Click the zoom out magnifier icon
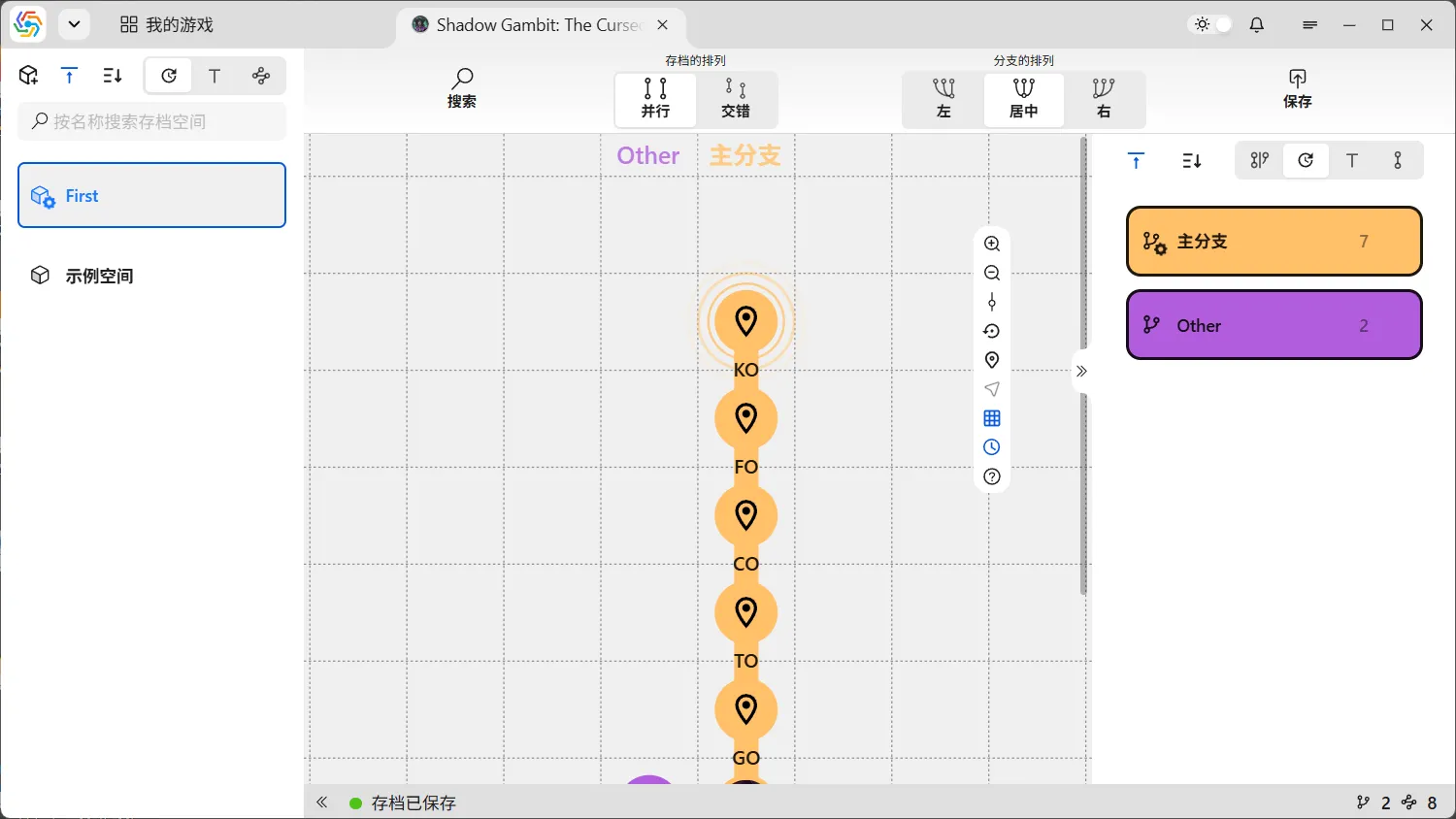The height and width of the screenshot is (819, 1456). 991,273
